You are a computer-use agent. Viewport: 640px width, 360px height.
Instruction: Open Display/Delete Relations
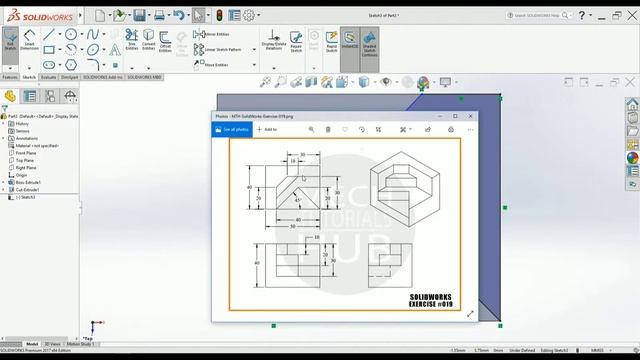click(x=274, y=40)
